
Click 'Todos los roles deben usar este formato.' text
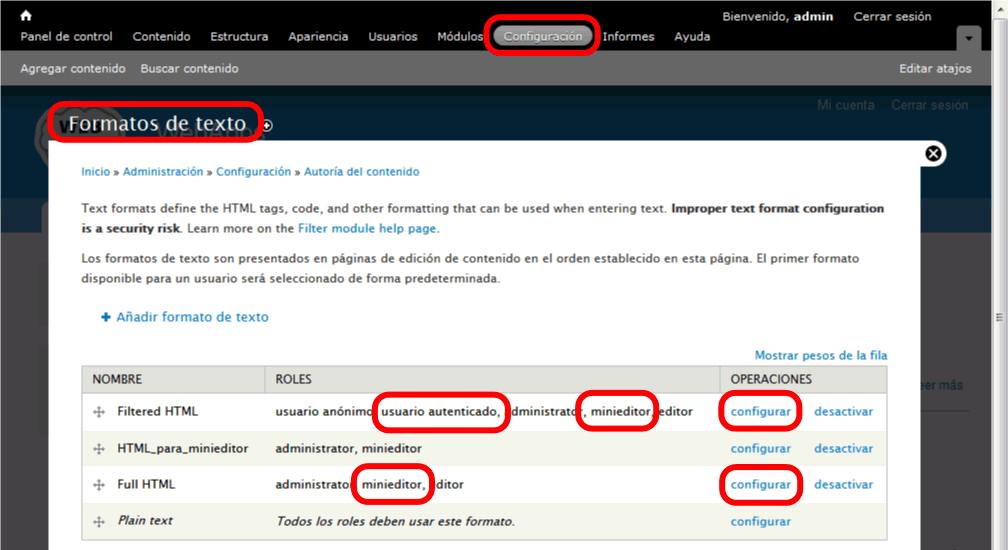[395, 521]
